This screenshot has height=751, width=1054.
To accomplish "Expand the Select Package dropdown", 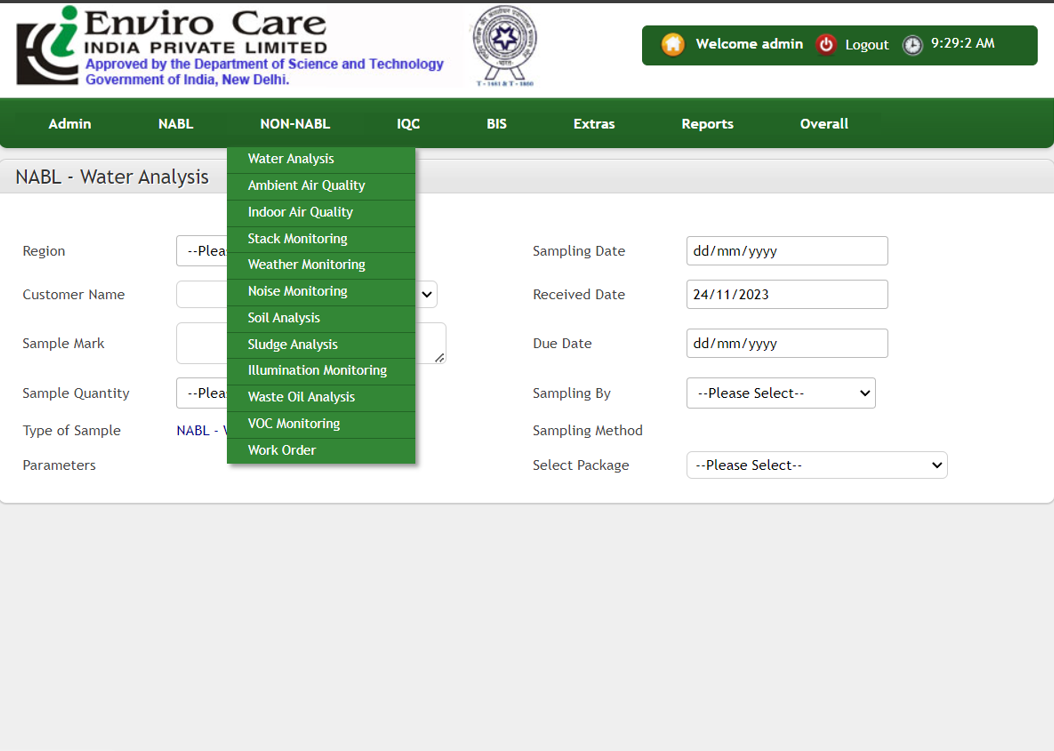I will click(816, 465).
